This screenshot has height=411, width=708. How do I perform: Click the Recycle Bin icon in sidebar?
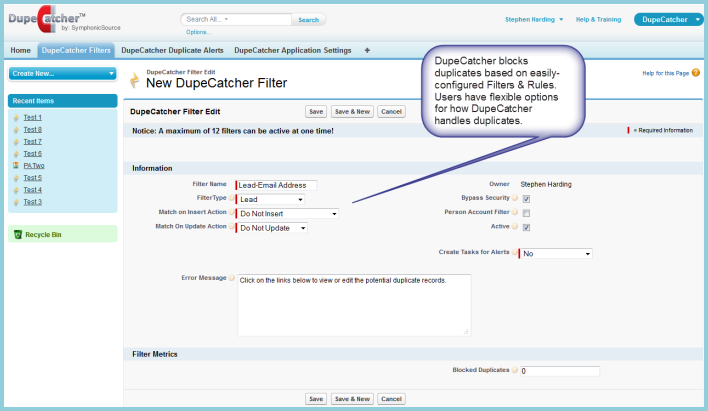tap(17, 234)
